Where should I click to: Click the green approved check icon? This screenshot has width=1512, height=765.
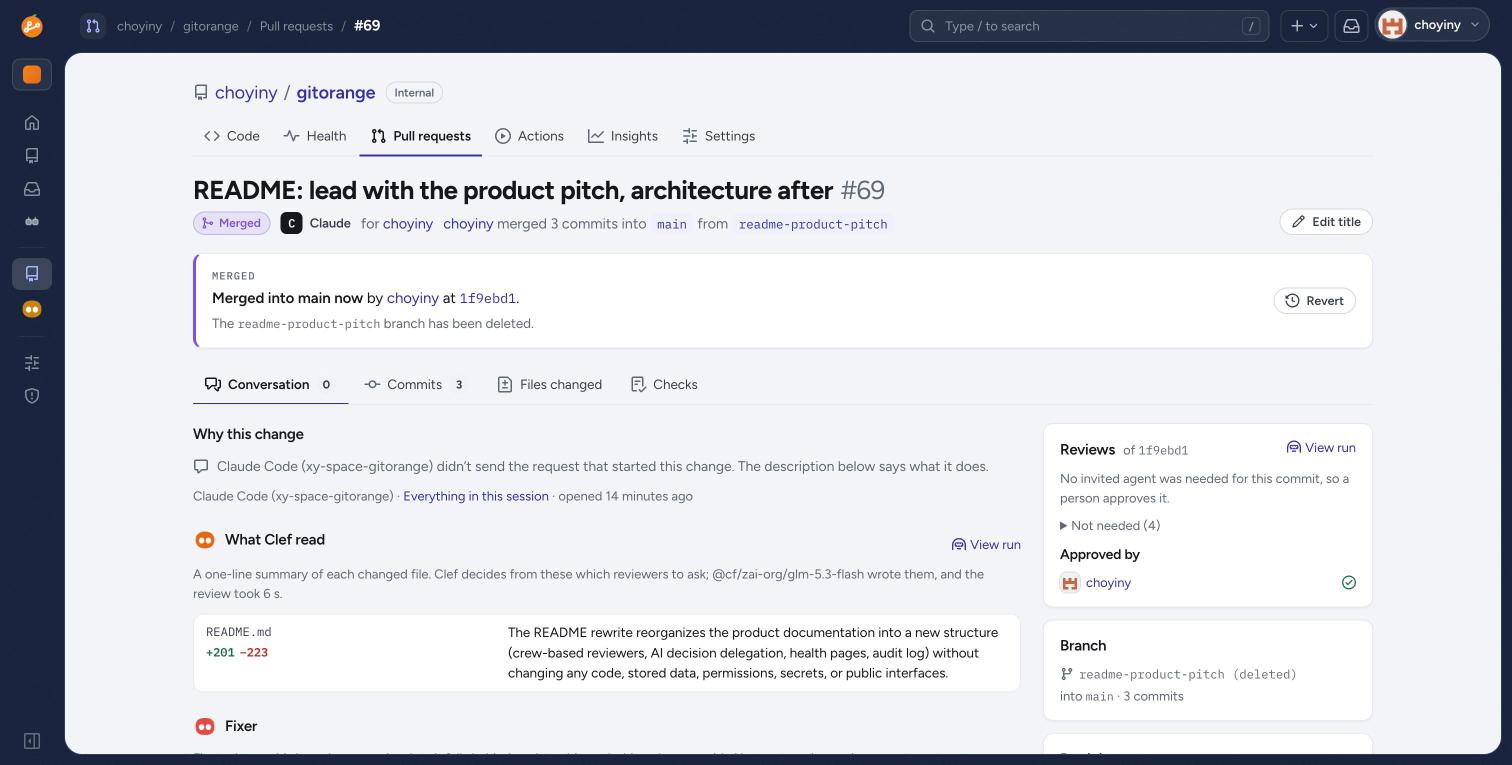[x=1349, y=583]
